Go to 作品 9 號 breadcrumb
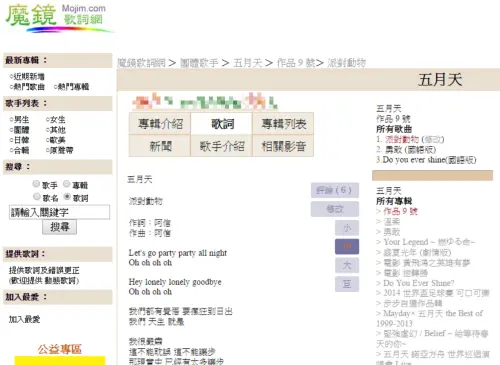The width and height of the screenshot is (500, 365). [x=296, y=63]
